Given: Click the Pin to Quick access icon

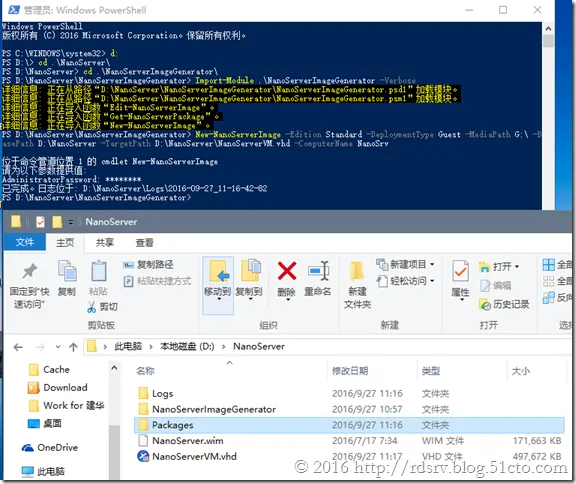Looking at the screenshot, I should [x=30, y=271].
